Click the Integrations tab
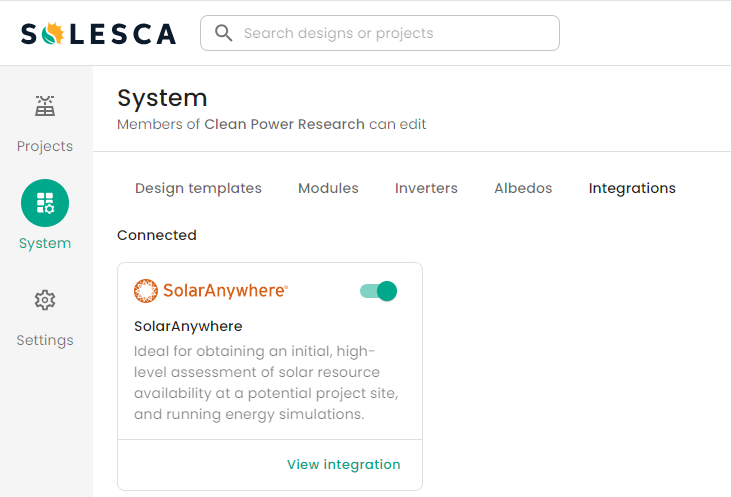Image resolution: width=731 pixels, height=497 pixels. coord(632,188)
